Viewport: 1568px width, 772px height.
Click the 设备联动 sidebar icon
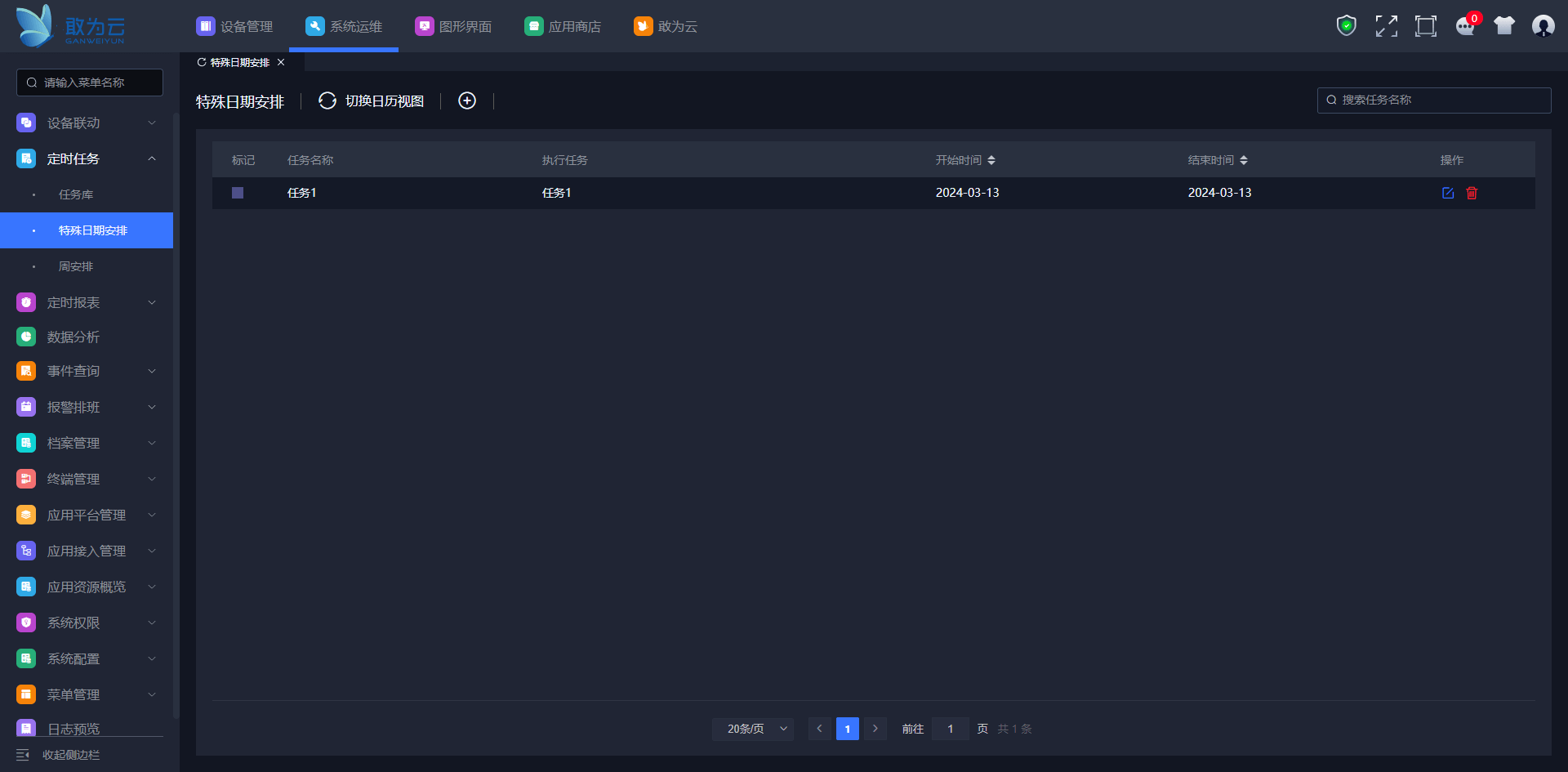pyautogui.click(x=26, y=123)
